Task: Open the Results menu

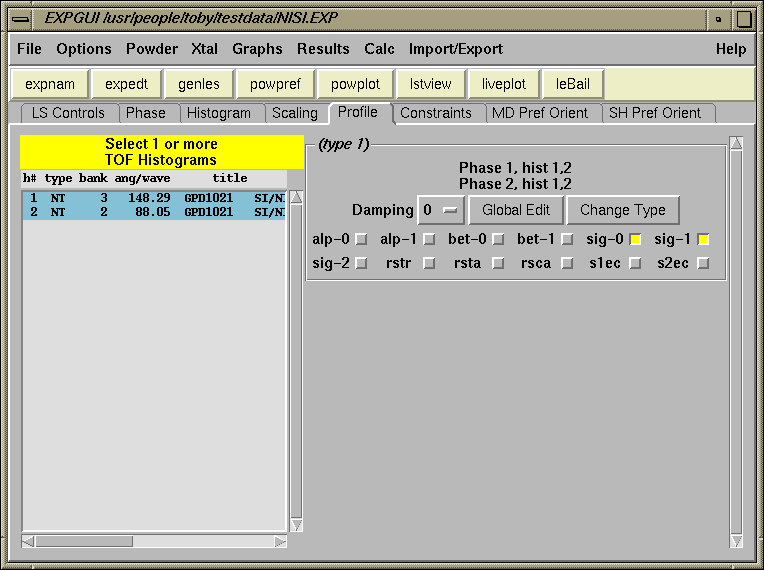Action: [323, 49]
